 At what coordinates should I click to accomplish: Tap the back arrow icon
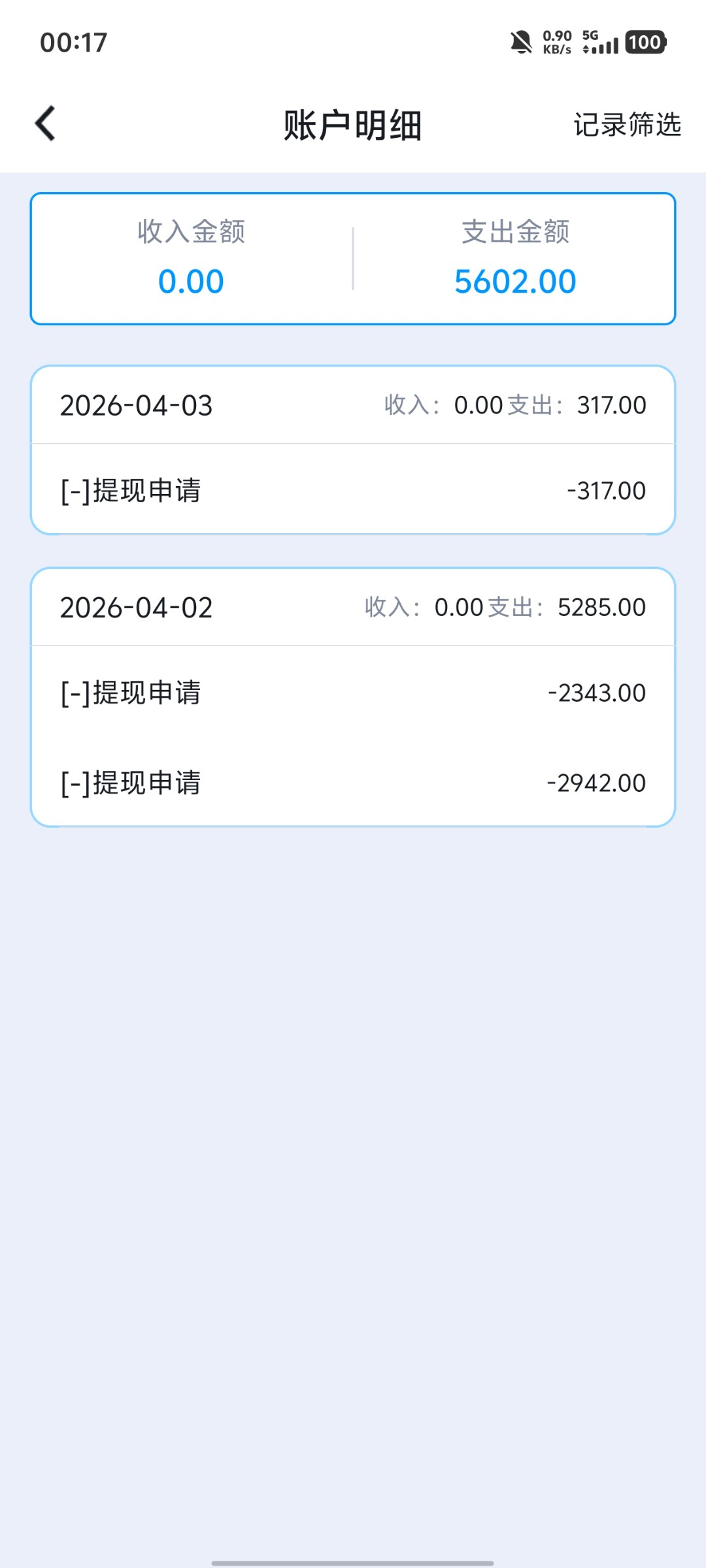tap(45, 123)
